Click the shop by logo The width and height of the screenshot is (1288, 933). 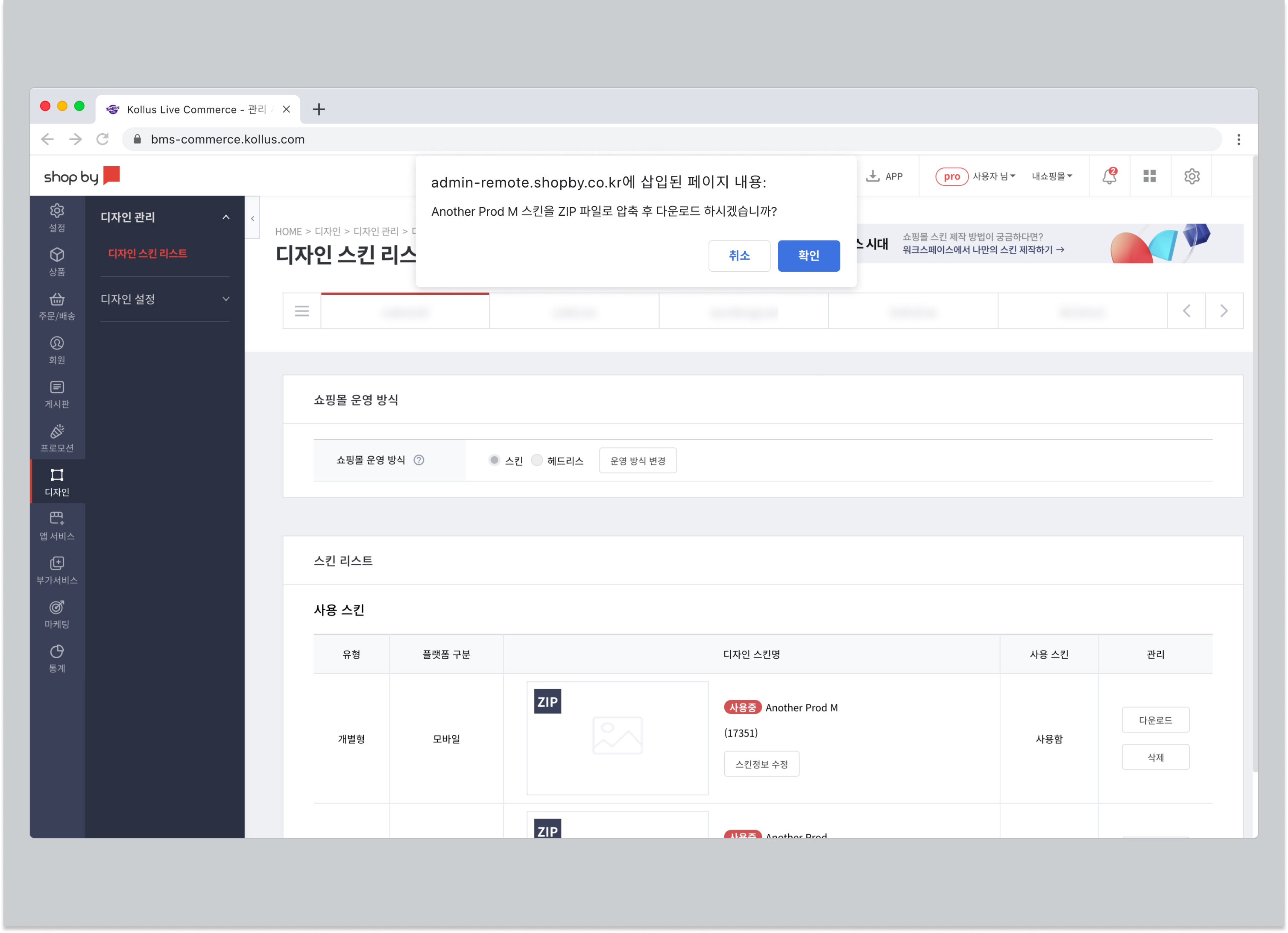pos(82,176)
